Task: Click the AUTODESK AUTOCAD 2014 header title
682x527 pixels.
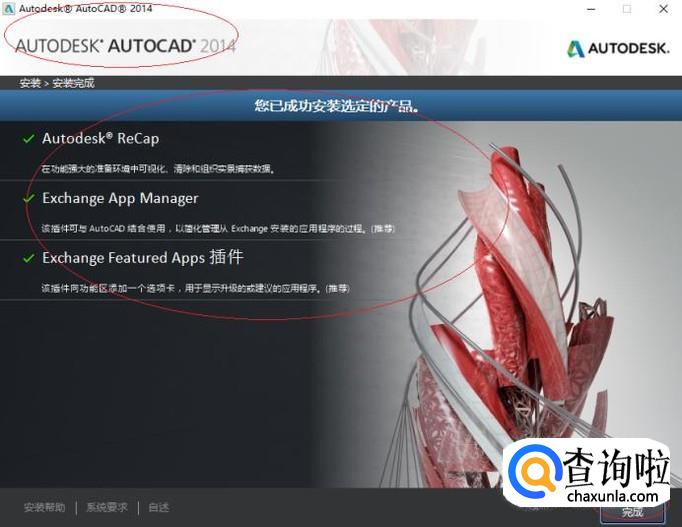Action: point(125,46)
